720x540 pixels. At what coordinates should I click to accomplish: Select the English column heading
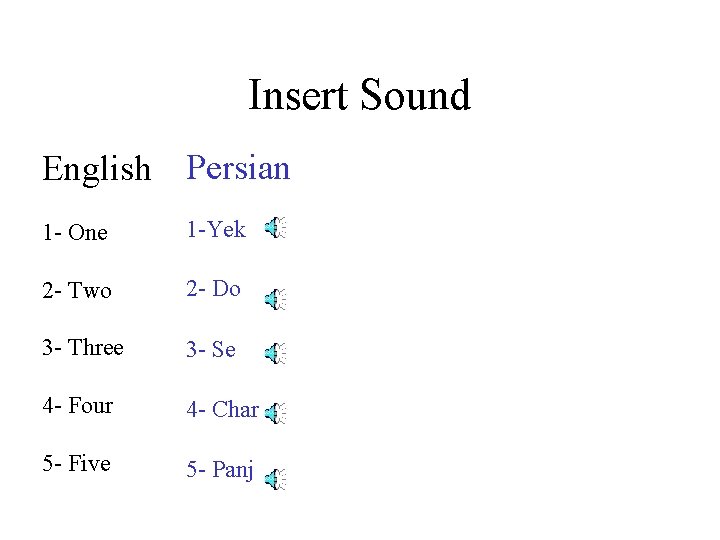pos(96,169)
